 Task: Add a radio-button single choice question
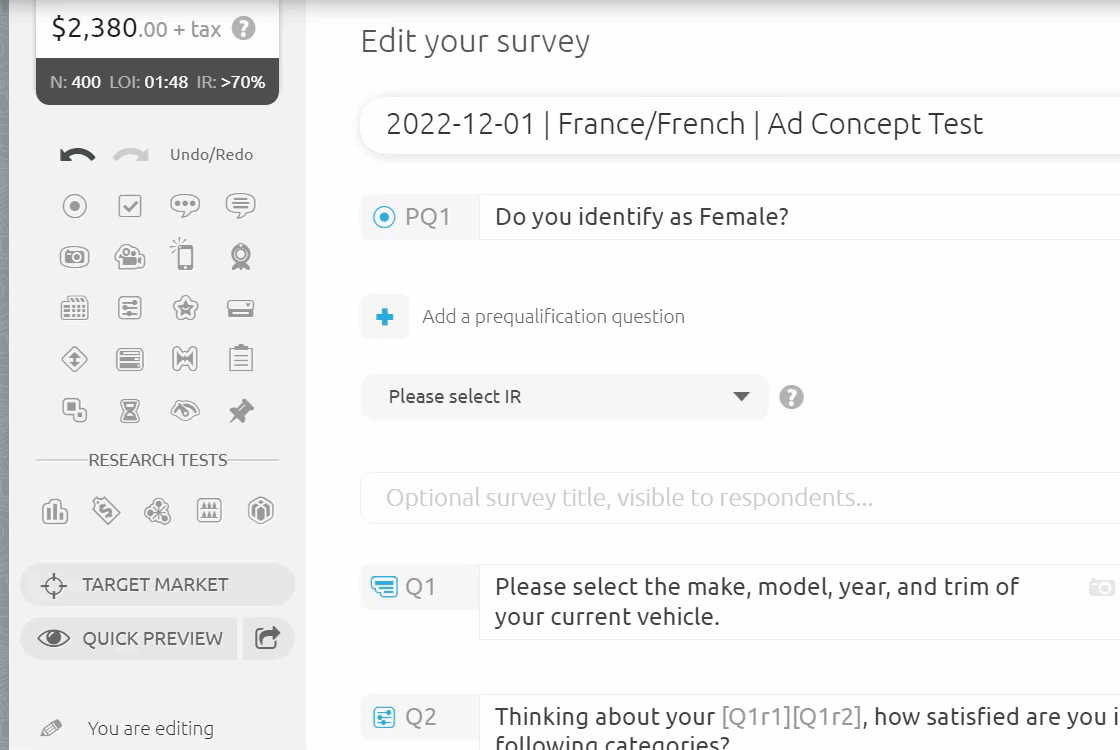click(74, 206)
